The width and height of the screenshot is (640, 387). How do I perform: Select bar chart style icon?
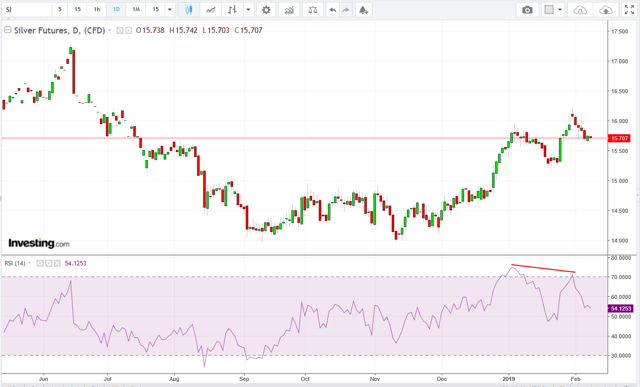tap(232, 9)
